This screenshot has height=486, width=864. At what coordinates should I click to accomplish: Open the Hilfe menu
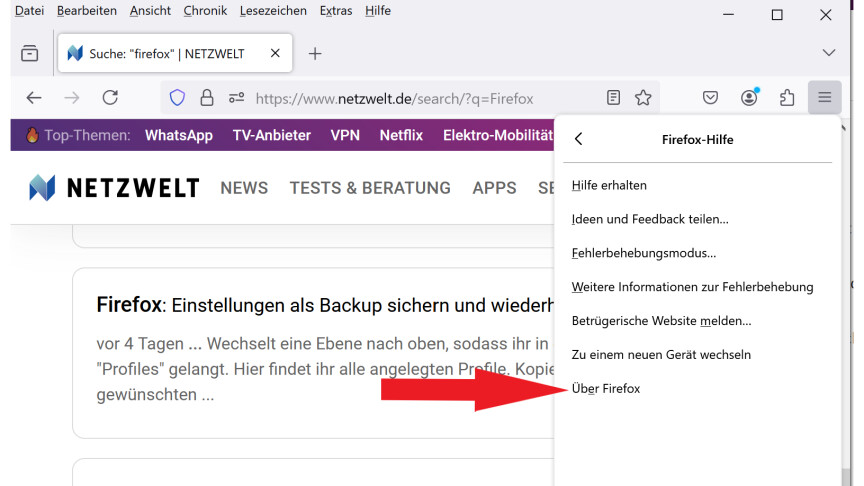pyautogui.click(x=377, y=10)
